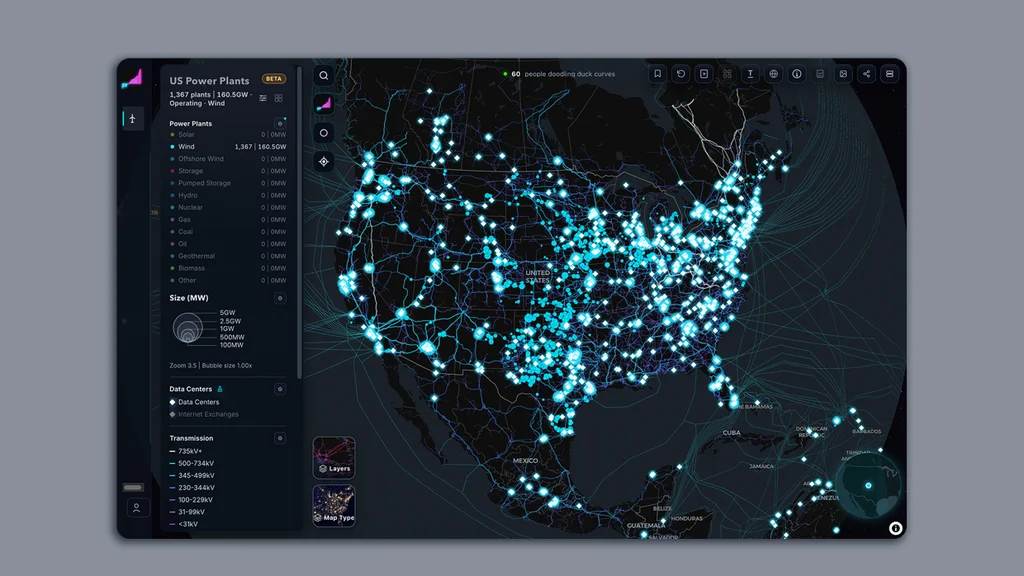Open the Layers thumbnail button

pyautogui.click(x=334, y=457)
